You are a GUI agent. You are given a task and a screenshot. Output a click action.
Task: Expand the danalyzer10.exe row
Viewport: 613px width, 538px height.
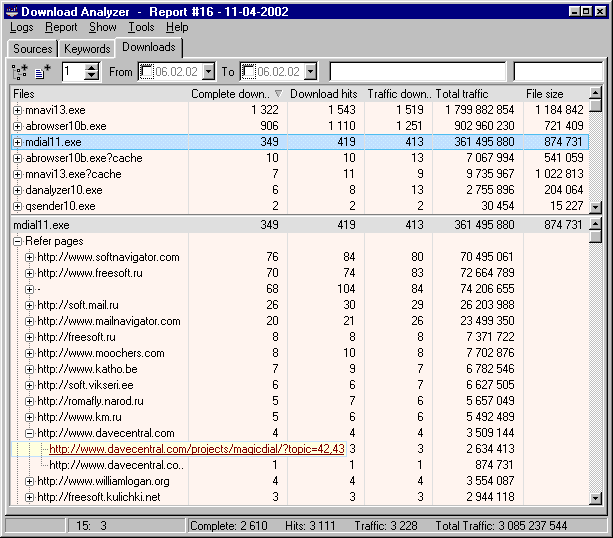click(x=17, y=190)
